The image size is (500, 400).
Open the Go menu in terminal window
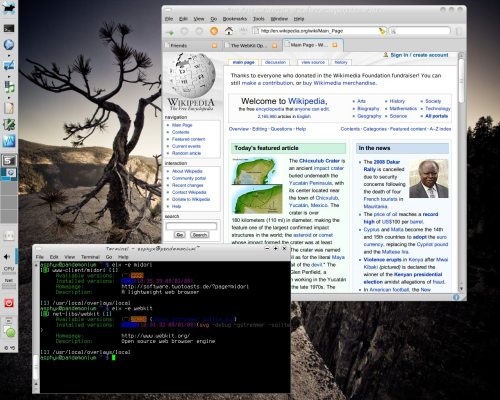[x=109, y=257]
